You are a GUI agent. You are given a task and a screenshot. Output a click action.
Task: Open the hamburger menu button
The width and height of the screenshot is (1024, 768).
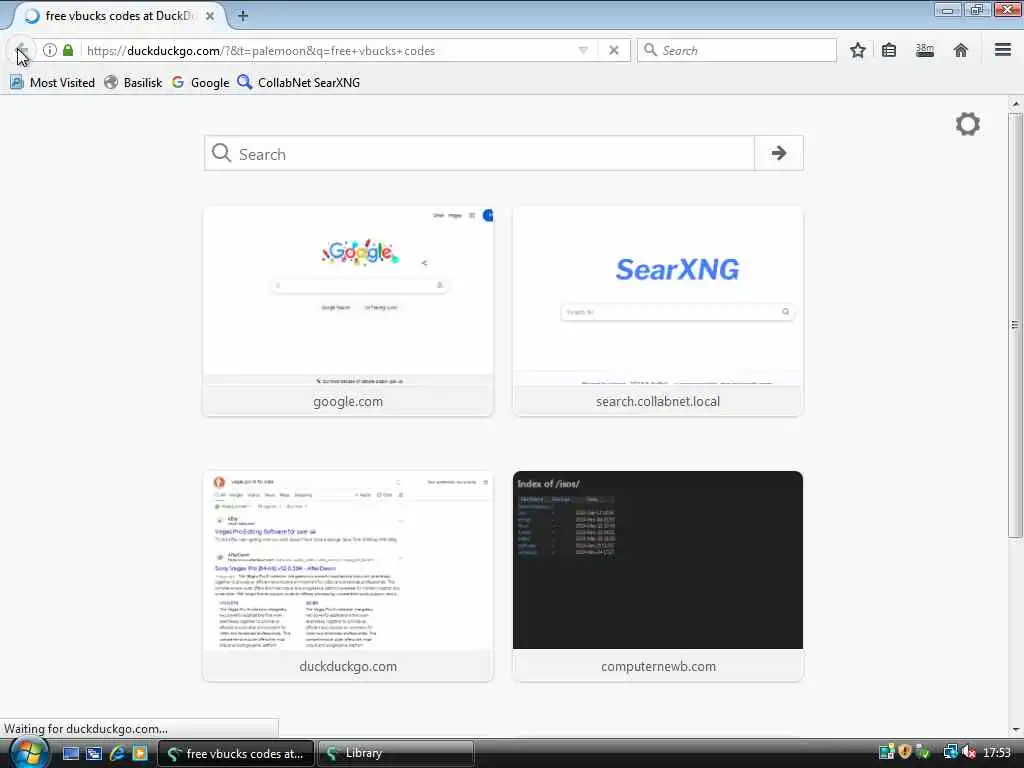[x=1002, y=50]
